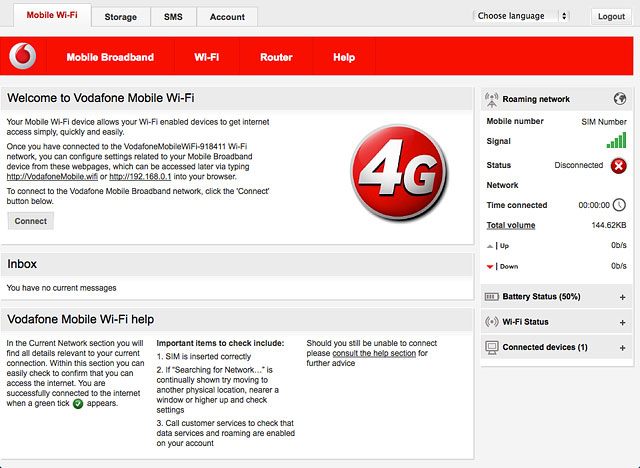Open the Router menu
This screenshot has height=468, width=640.
276,57
